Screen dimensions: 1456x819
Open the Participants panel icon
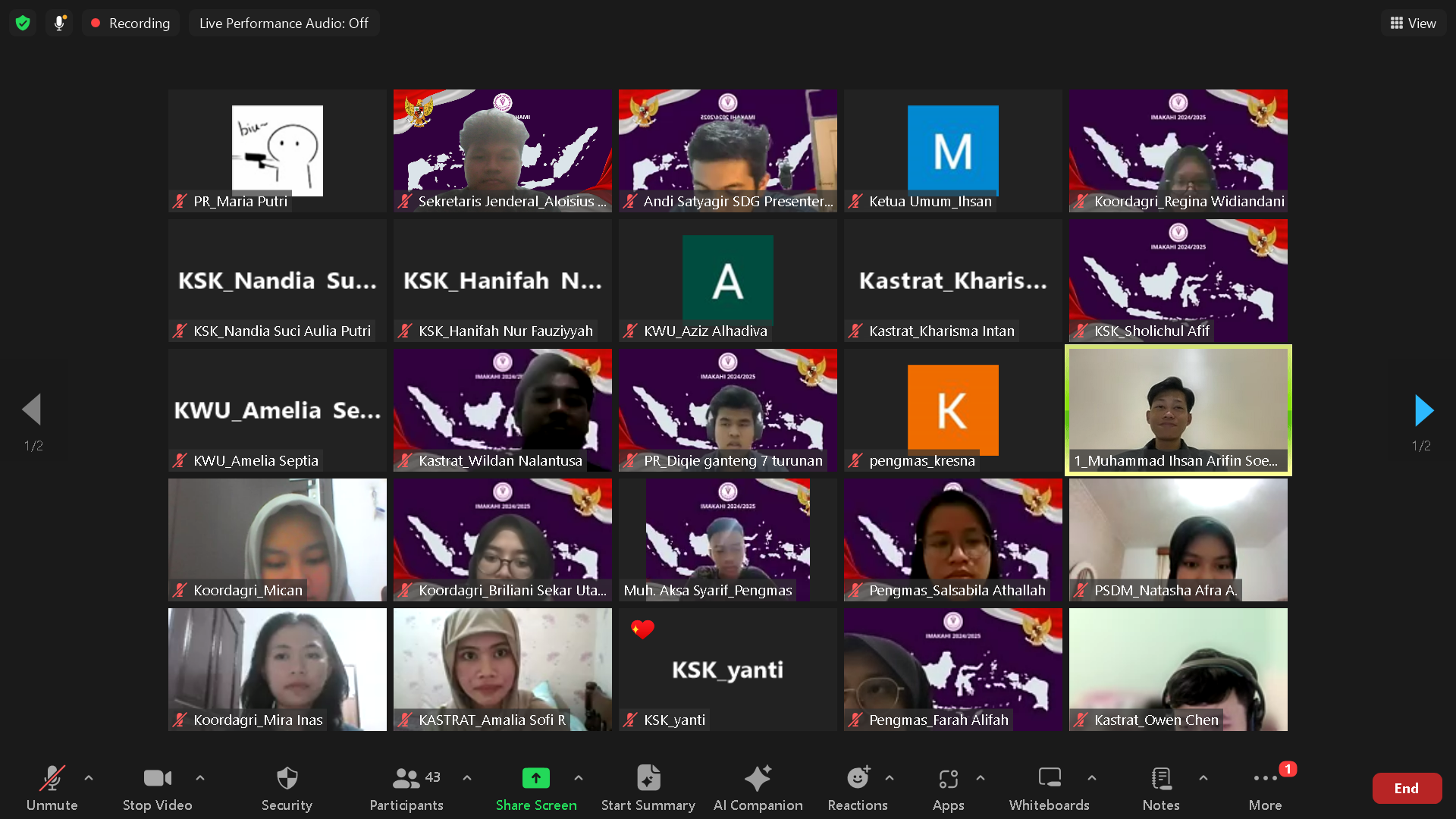click(406, 779)
